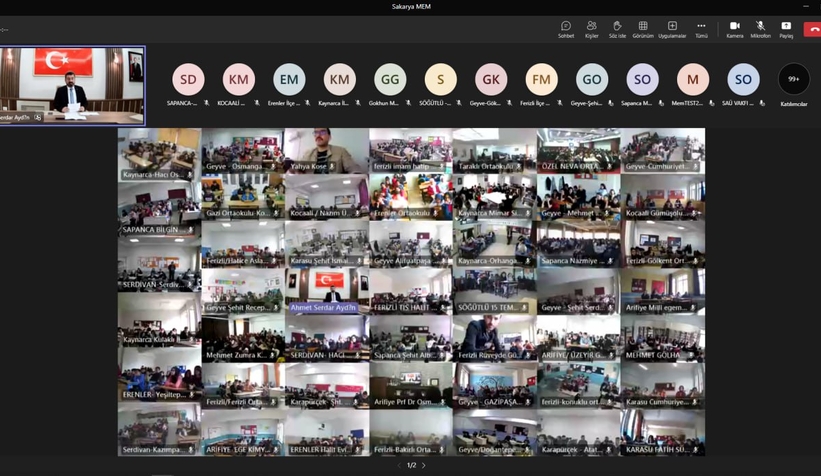
Task: Toggle the Kamera on or off
Action: (x=734, y=28)
